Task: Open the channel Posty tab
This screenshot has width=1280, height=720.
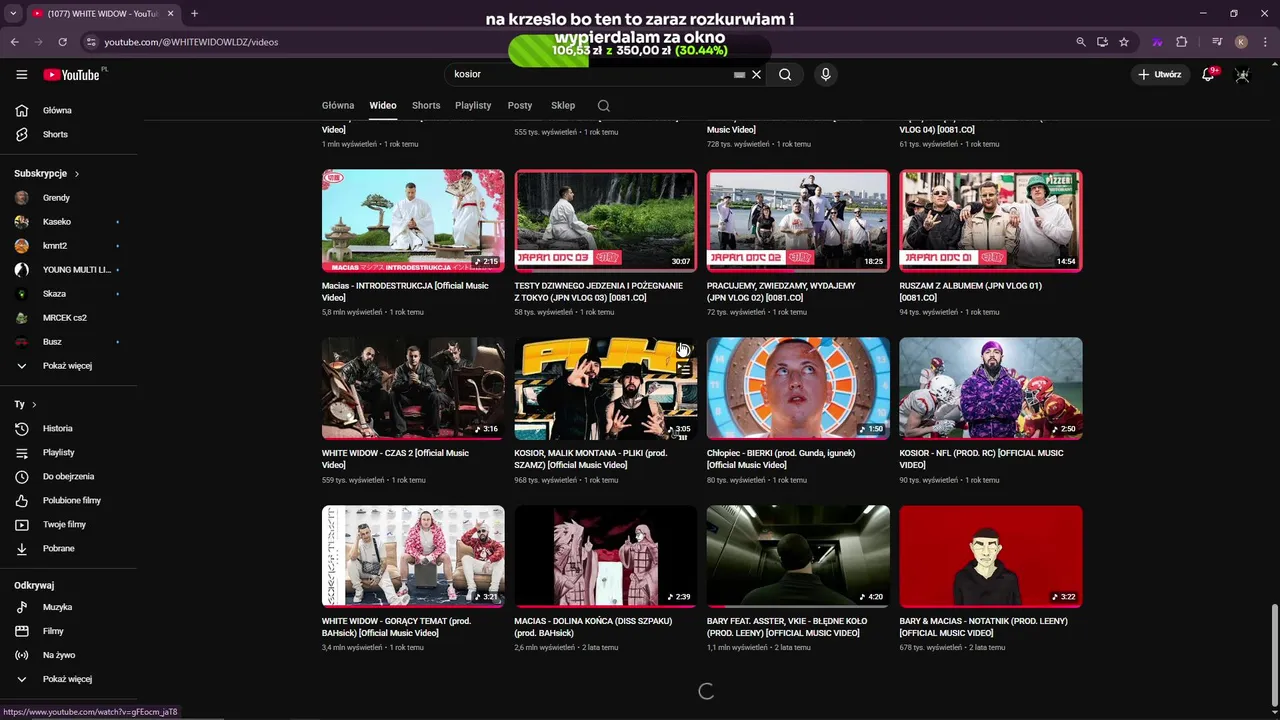Action: click(520, 105)
